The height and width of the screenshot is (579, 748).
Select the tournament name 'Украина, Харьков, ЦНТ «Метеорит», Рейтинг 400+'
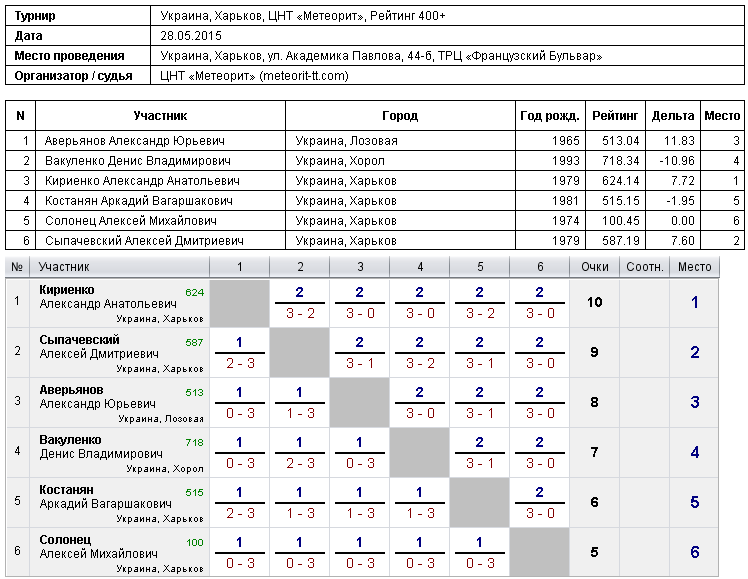[302, 16]
